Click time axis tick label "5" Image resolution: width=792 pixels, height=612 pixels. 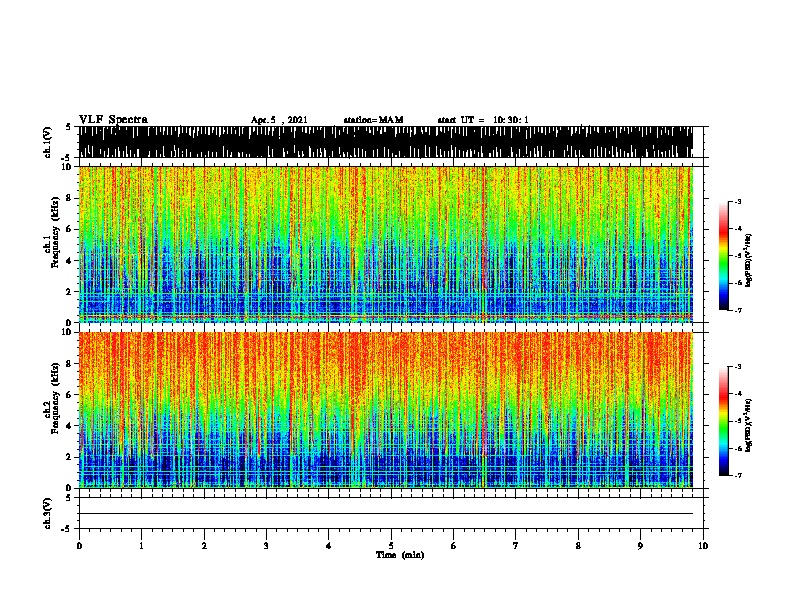391,546
